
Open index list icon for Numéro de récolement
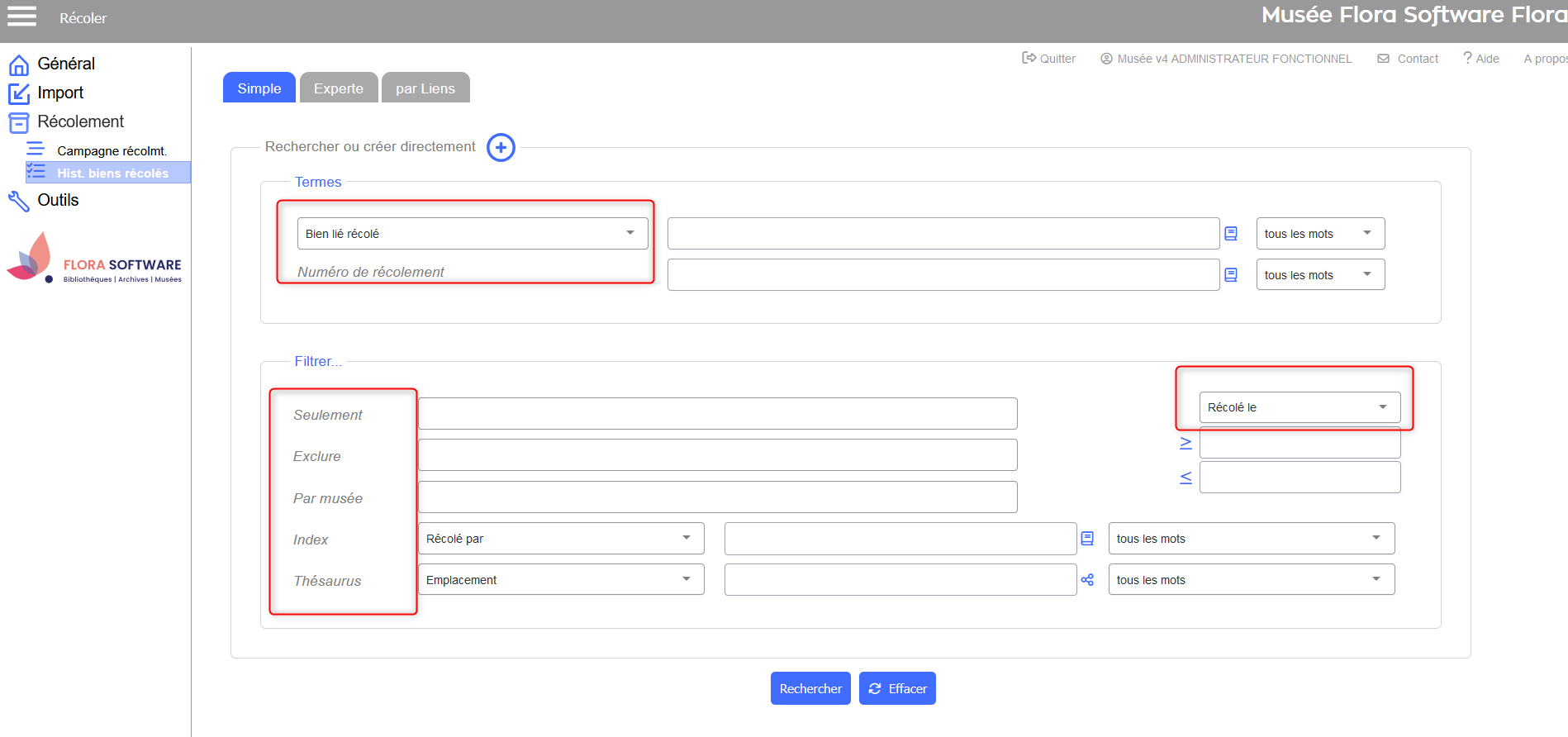pos(1230,275)
